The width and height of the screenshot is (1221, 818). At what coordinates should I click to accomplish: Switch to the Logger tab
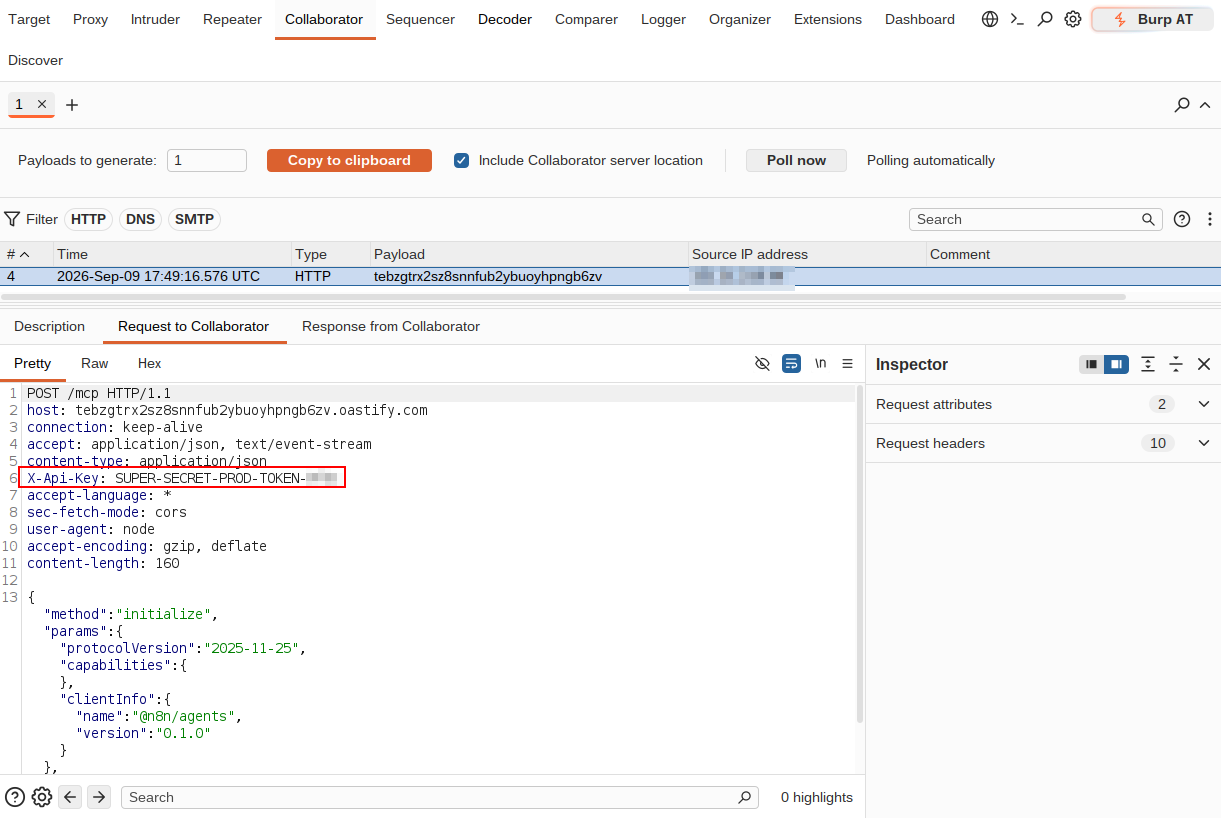pos(663,19)
